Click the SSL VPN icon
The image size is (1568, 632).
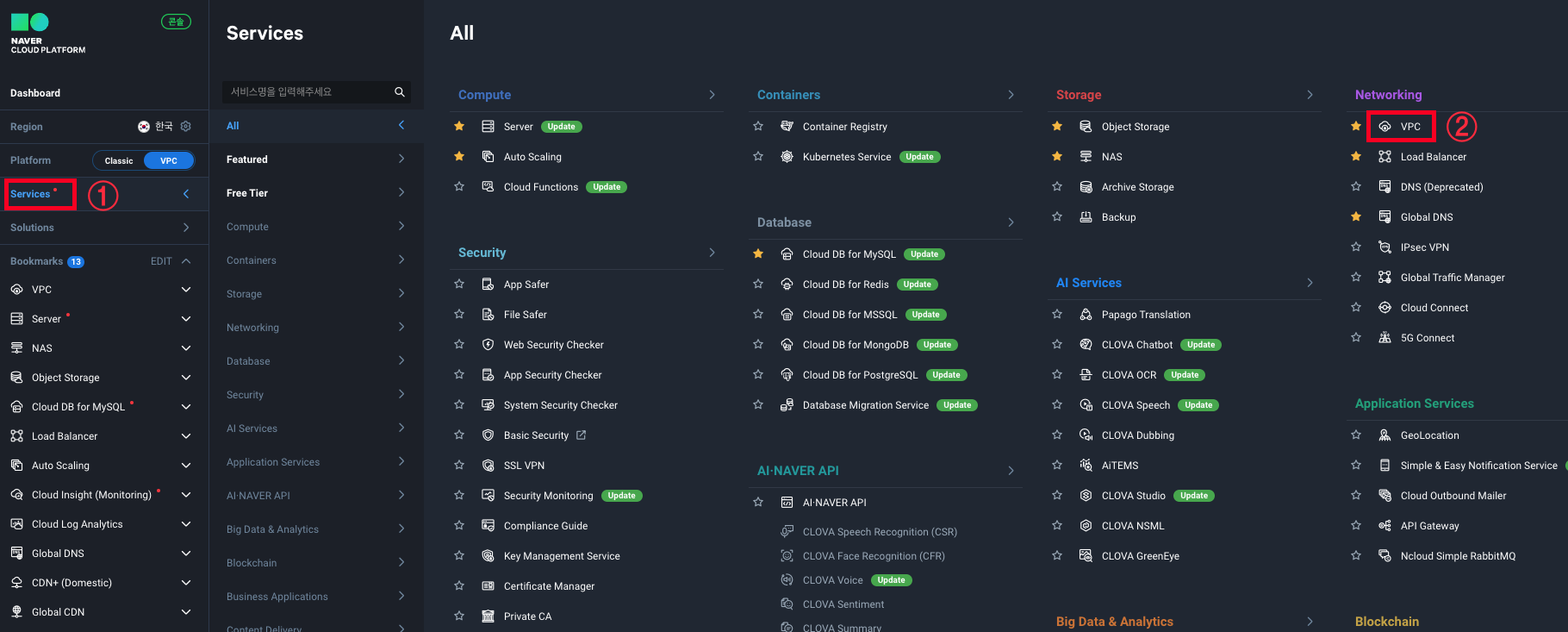(488, 466)
